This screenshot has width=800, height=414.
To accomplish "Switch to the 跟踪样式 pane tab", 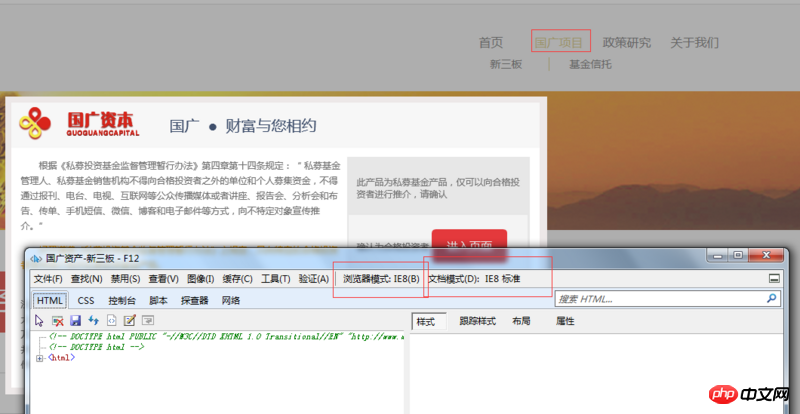I will pyautogui.click(x=478, y=321).
